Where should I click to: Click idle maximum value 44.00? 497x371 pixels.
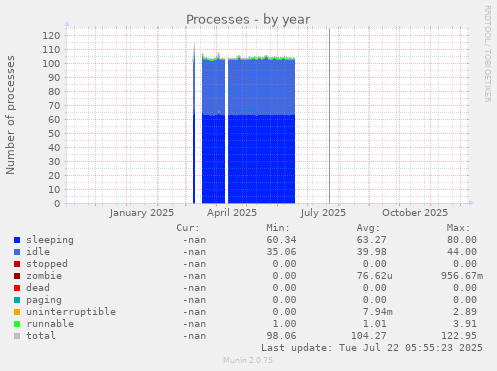[462, 252]
